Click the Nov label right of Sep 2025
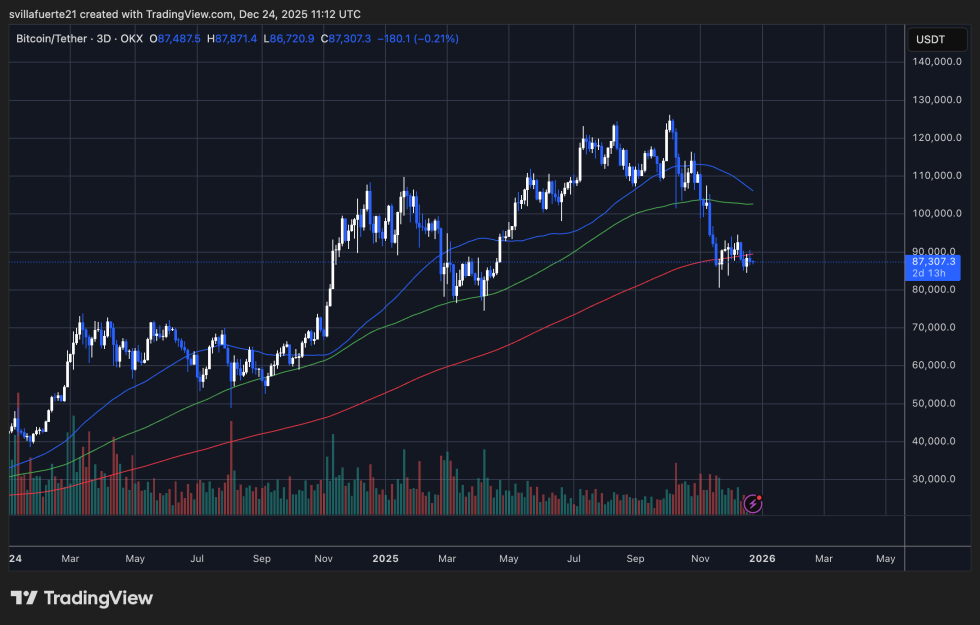Image resolution: width=980 pixels, height=625 pixels. tap(699, 559)
